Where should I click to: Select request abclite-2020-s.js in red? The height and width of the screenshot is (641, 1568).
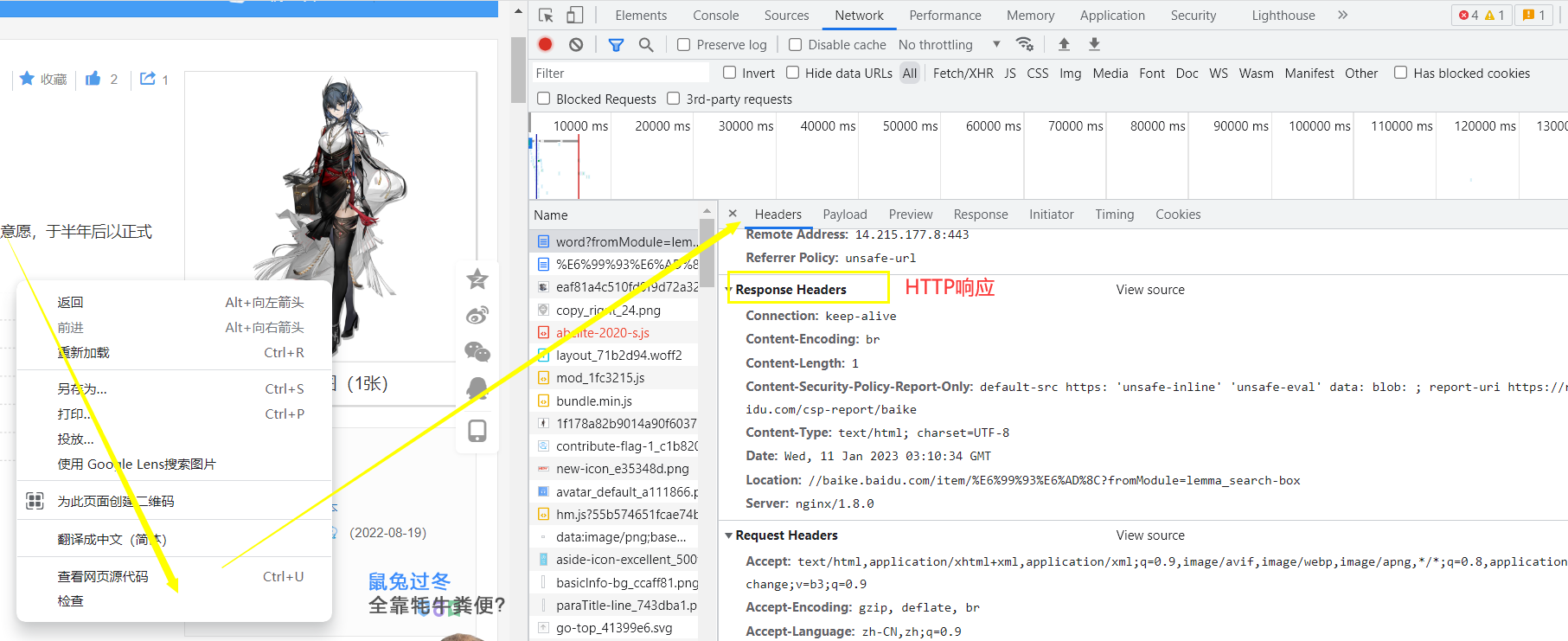[614, 332]
